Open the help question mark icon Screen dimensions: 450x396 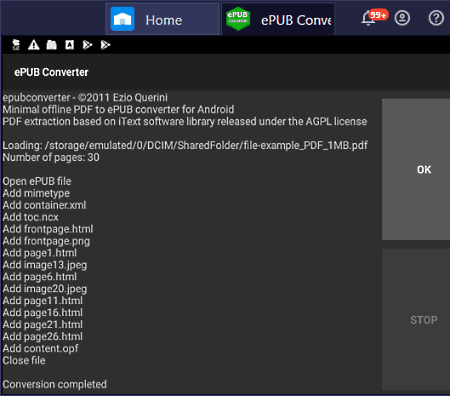point(436,18)
